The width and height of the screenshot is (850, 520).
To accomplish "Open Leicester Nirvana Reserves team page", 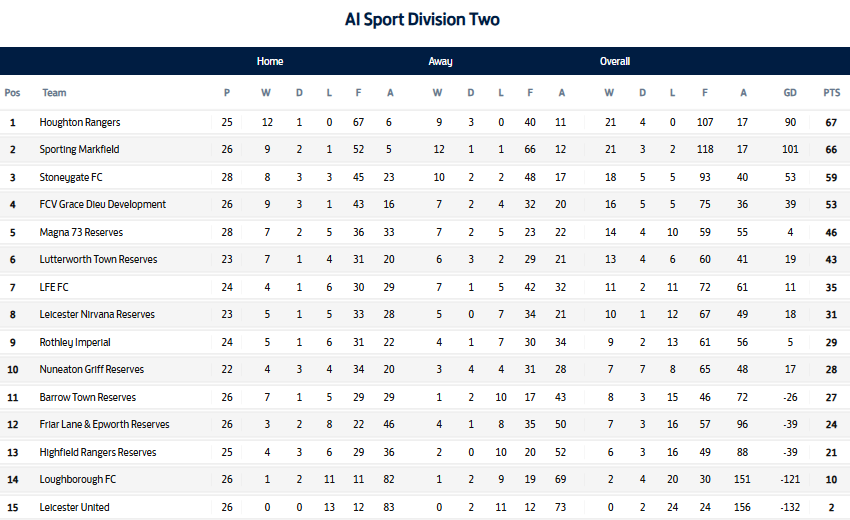I will [97, 314].
